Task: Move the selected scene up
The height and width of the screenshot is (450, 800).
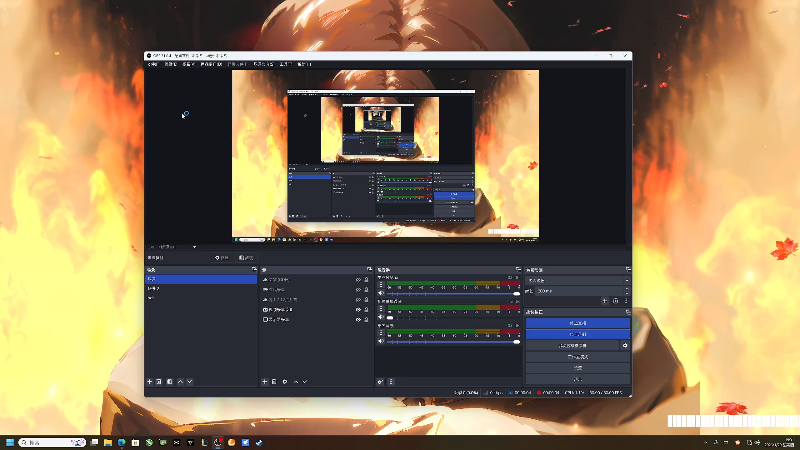Action: click(180, 382)
